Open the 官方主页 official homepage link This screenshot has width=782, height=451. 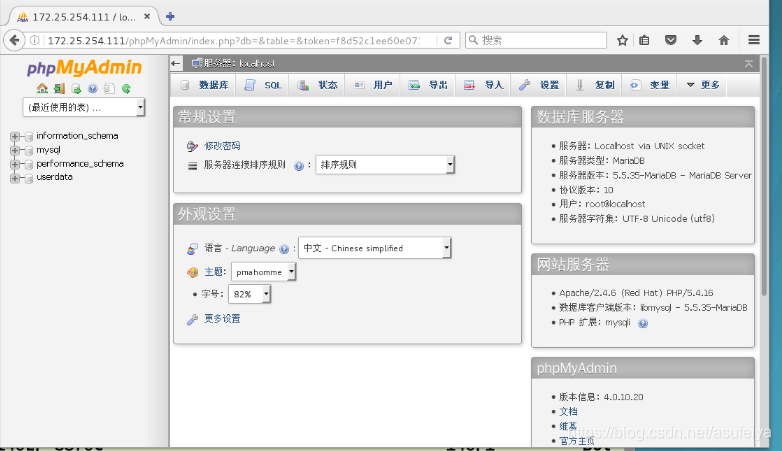[x=577, y=441]
